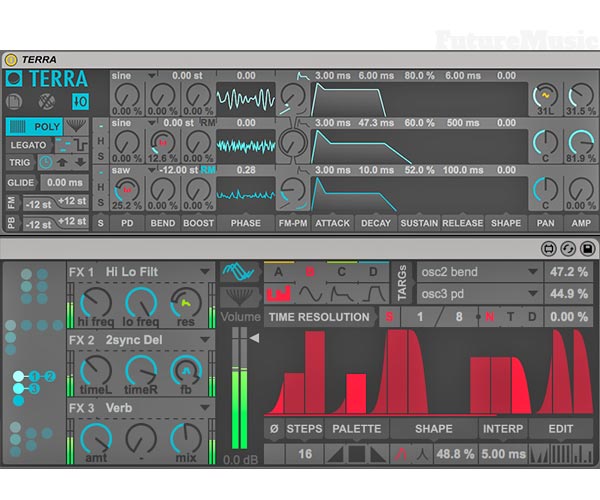Select the red curved shape icon
The image size is (600, 500).
(x=401, y=454)
